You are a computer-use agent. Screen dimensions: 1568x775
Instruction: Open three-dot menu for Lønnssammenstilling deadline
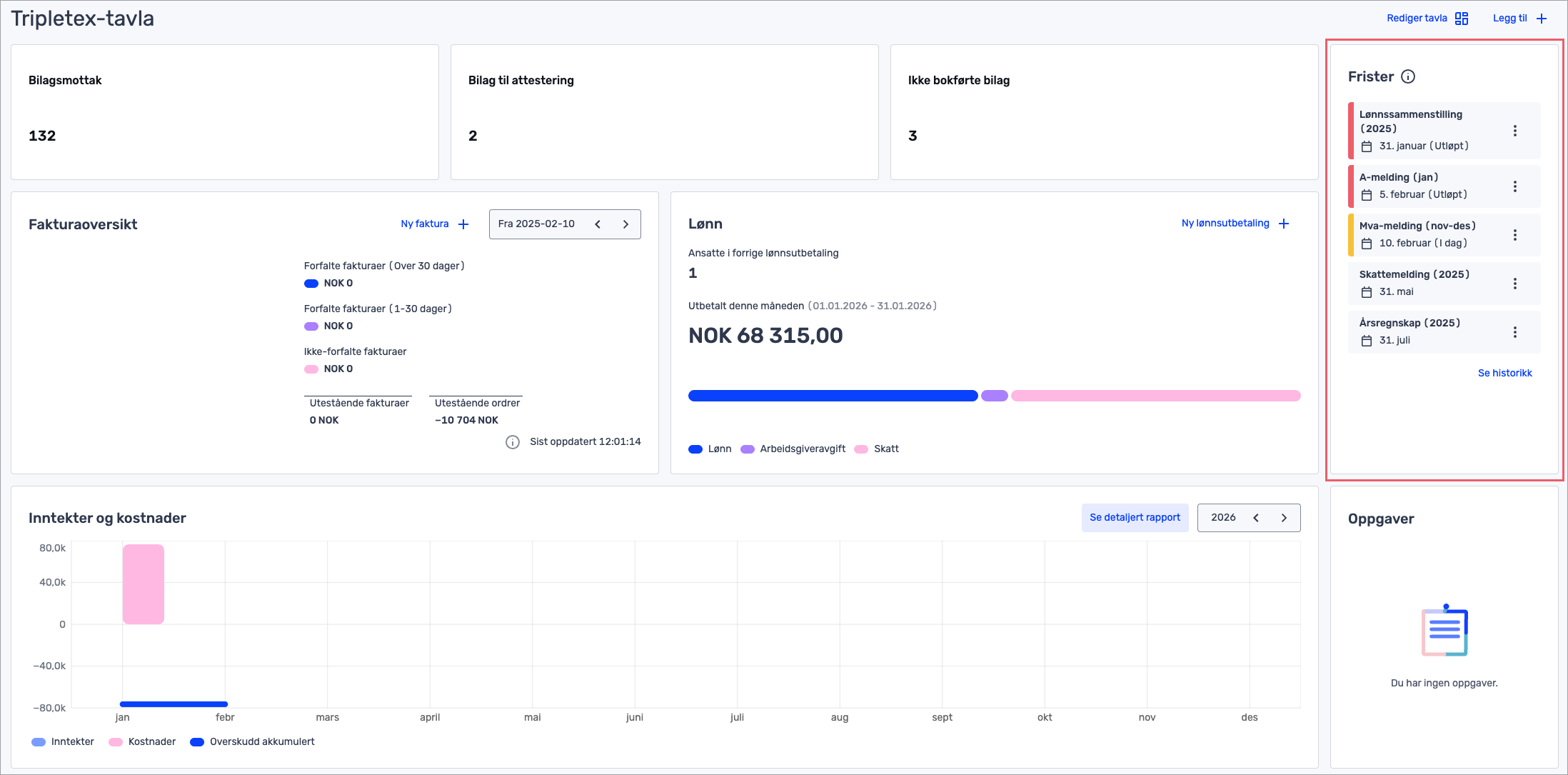(1514, 131)
